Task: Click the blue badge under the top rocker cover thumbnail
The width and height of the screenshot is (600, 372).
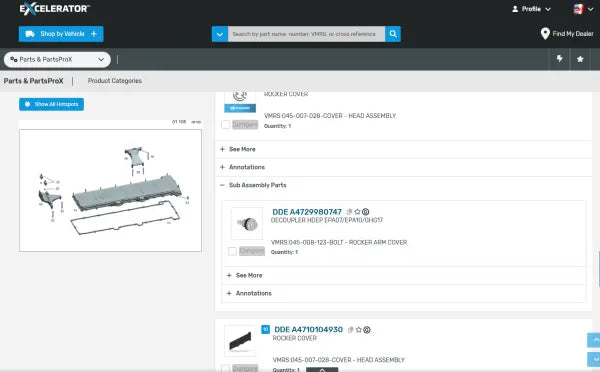Action: click(240, 108)
